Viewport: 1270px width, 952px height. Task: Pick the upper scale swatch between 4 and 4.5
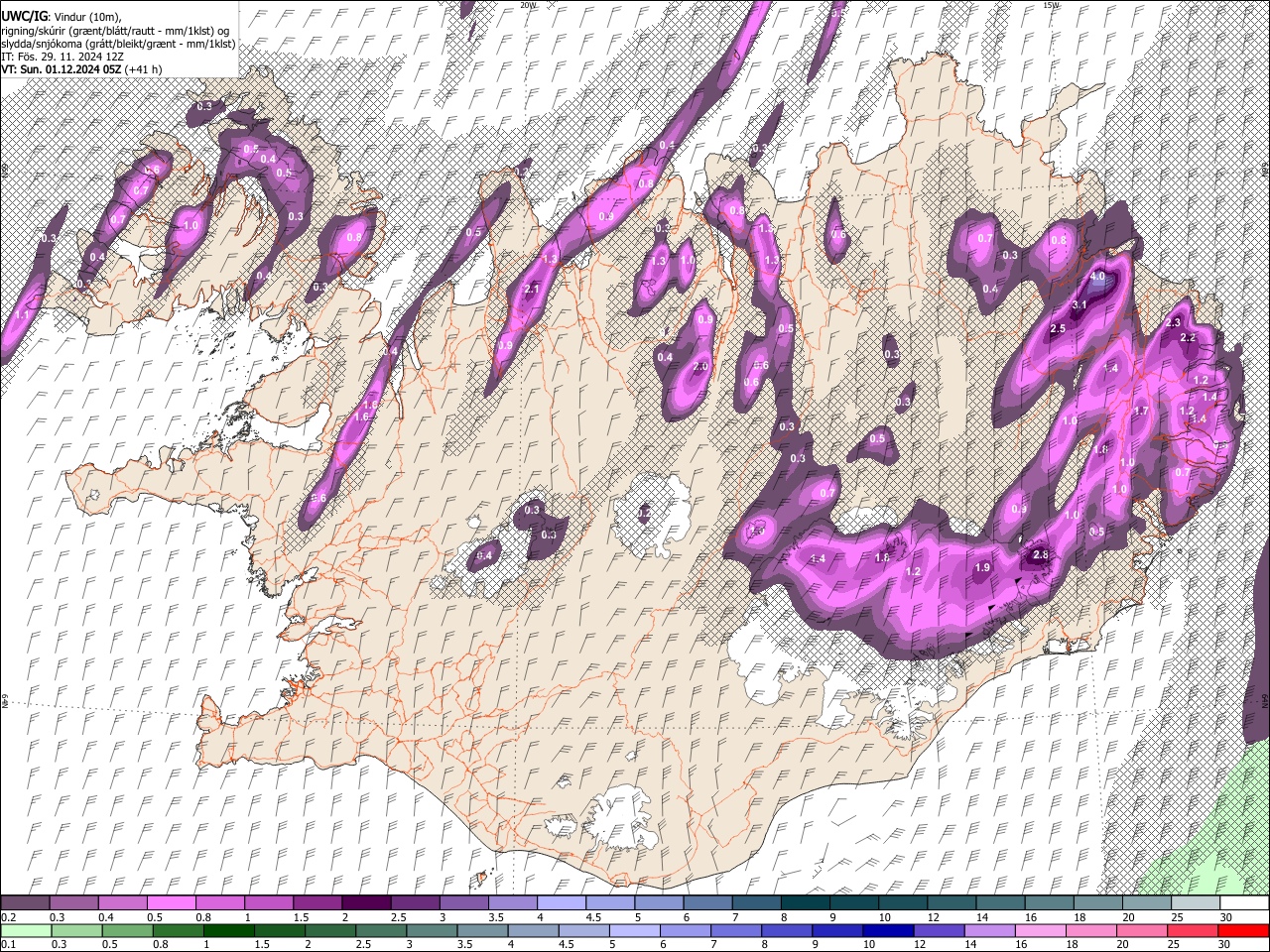[560, 903]
